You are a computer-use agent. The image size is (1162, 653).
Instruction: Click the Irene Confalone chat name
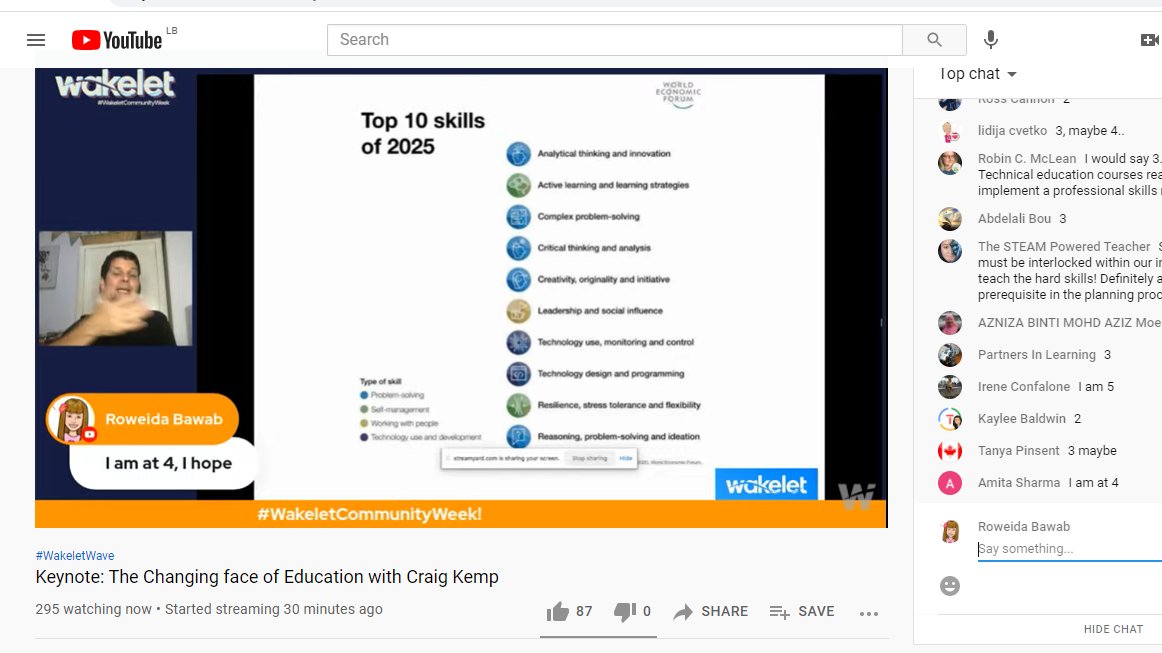(1023, 387)
